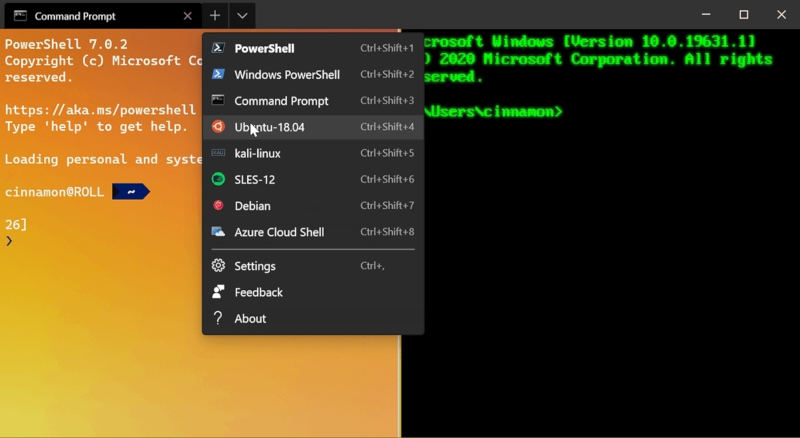
Task: Click the cinnamon@ROLL prompt text
Action: coord(54,192)
